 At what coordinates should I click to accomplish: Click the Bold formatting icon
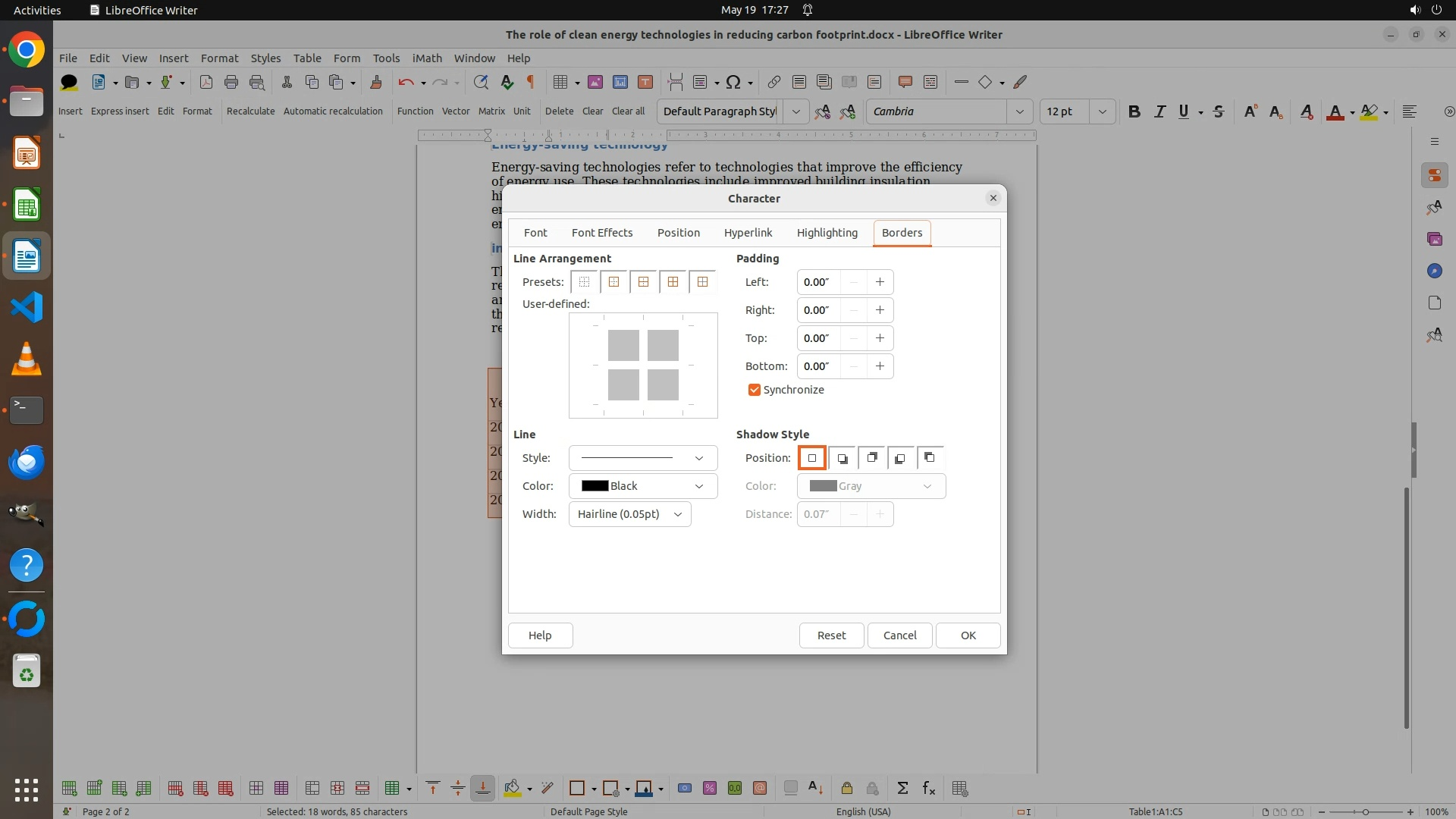[x=1134, y=111]
